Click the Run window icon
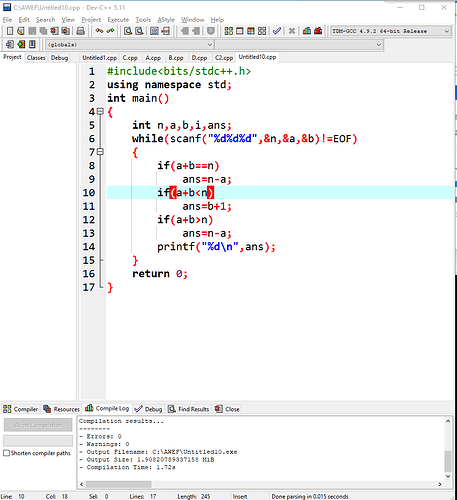457x500 pixels. point(240,31)
